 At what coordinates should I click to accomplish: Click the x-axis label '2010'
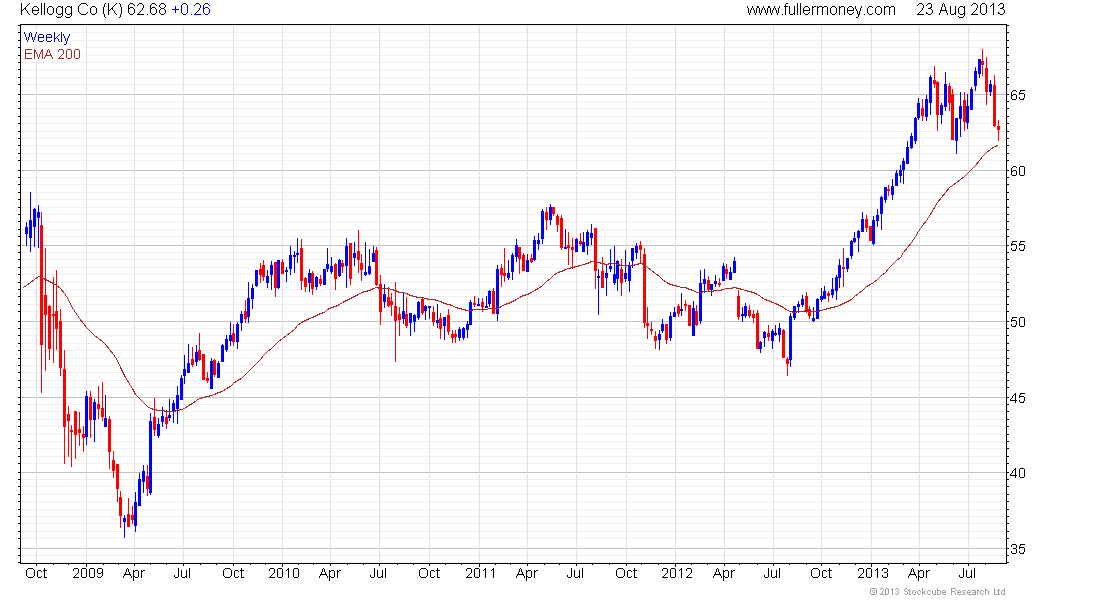coord(283,573)
